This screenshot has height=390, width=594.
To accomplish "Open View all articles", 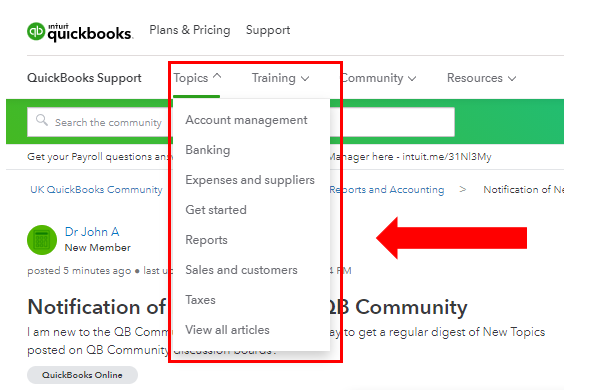I will click(227, 330).
